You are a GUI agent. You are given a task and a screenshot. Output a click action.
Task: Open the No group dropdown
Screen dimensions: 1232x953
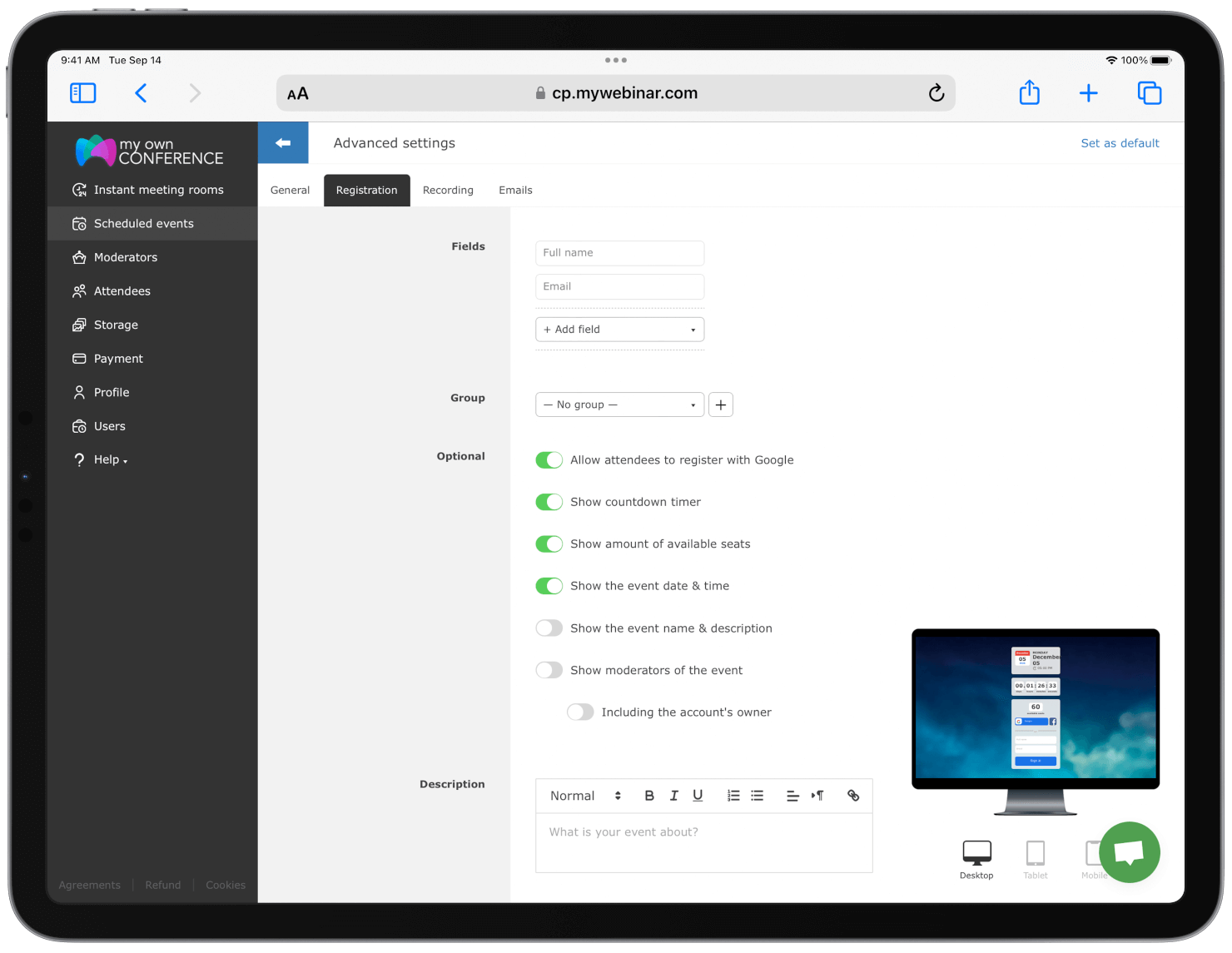[619, 405]
